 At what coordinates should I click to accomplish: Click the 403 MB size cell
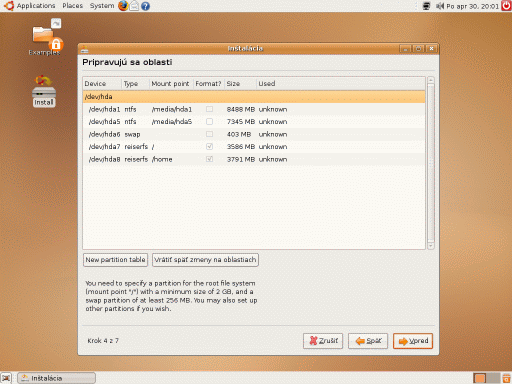coord(239,134)
